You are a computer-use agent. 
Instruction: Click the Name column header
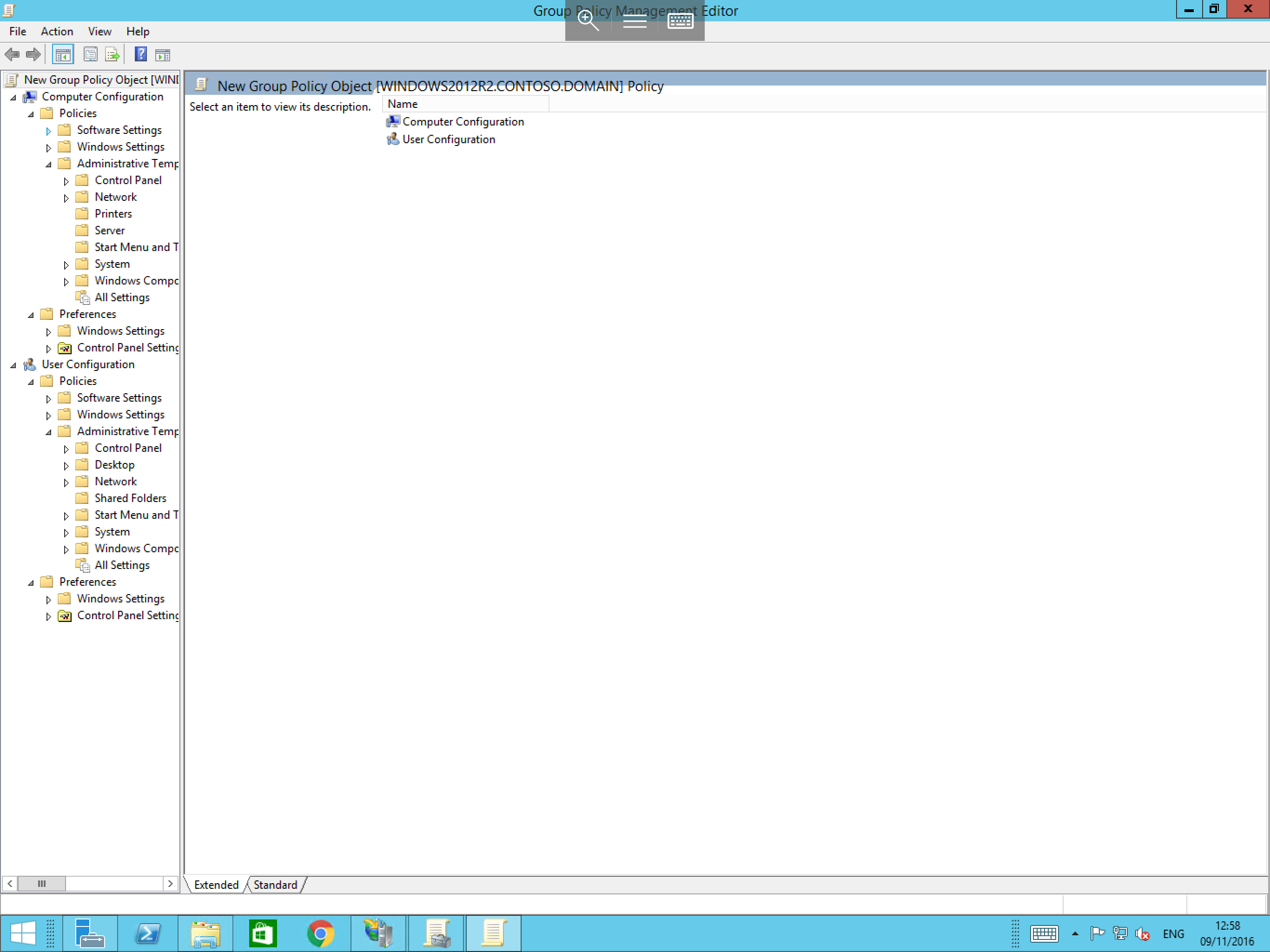tap(466, 104)
